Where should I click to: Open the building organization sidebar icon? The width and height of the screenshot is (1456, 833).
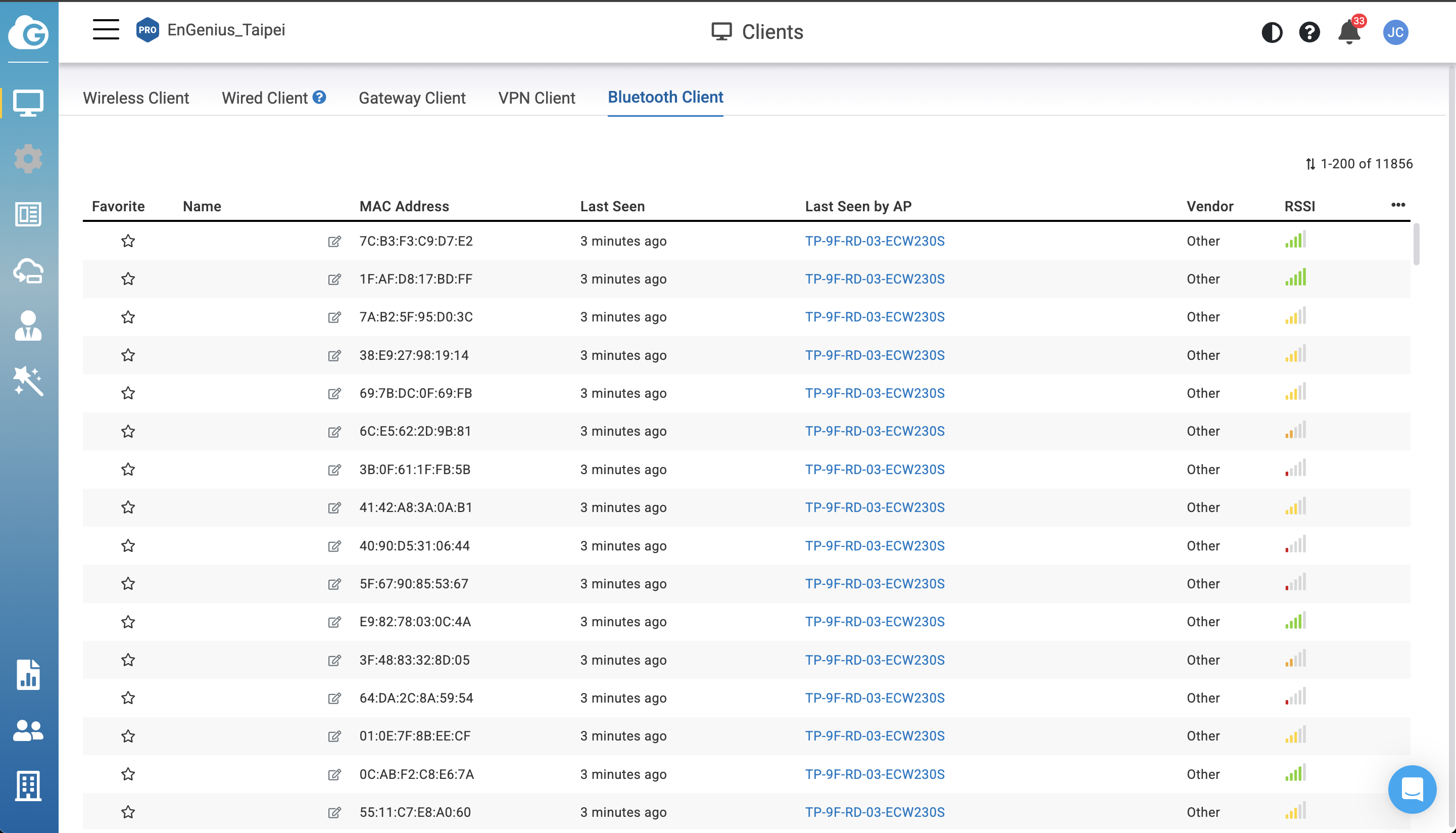click(28, 785)
